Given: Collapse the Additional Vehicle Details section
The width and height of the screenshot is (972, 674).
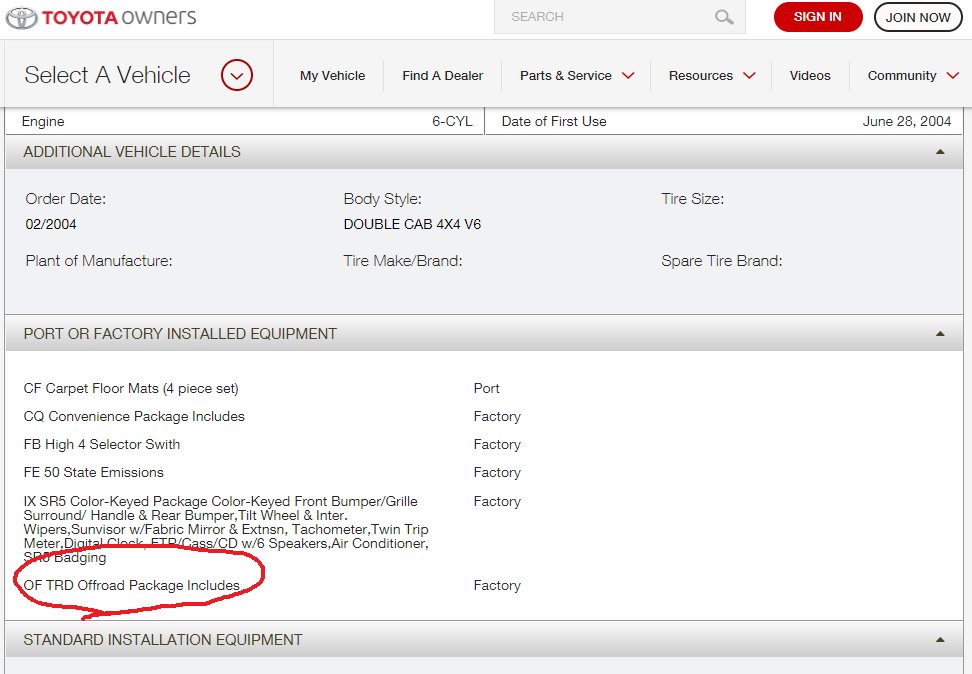Looking at the screenshot, I should pos(940,152).
